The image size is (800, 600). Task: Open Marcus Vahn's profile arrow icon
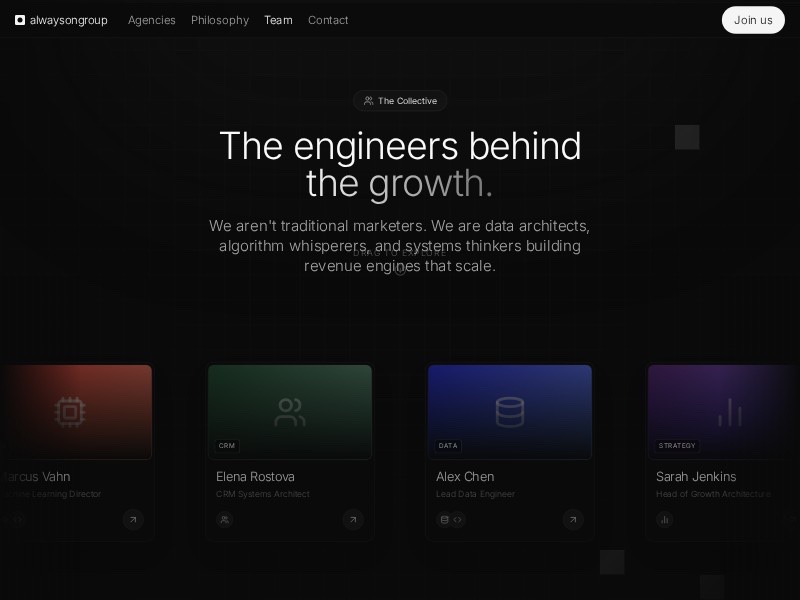(133, 519)
